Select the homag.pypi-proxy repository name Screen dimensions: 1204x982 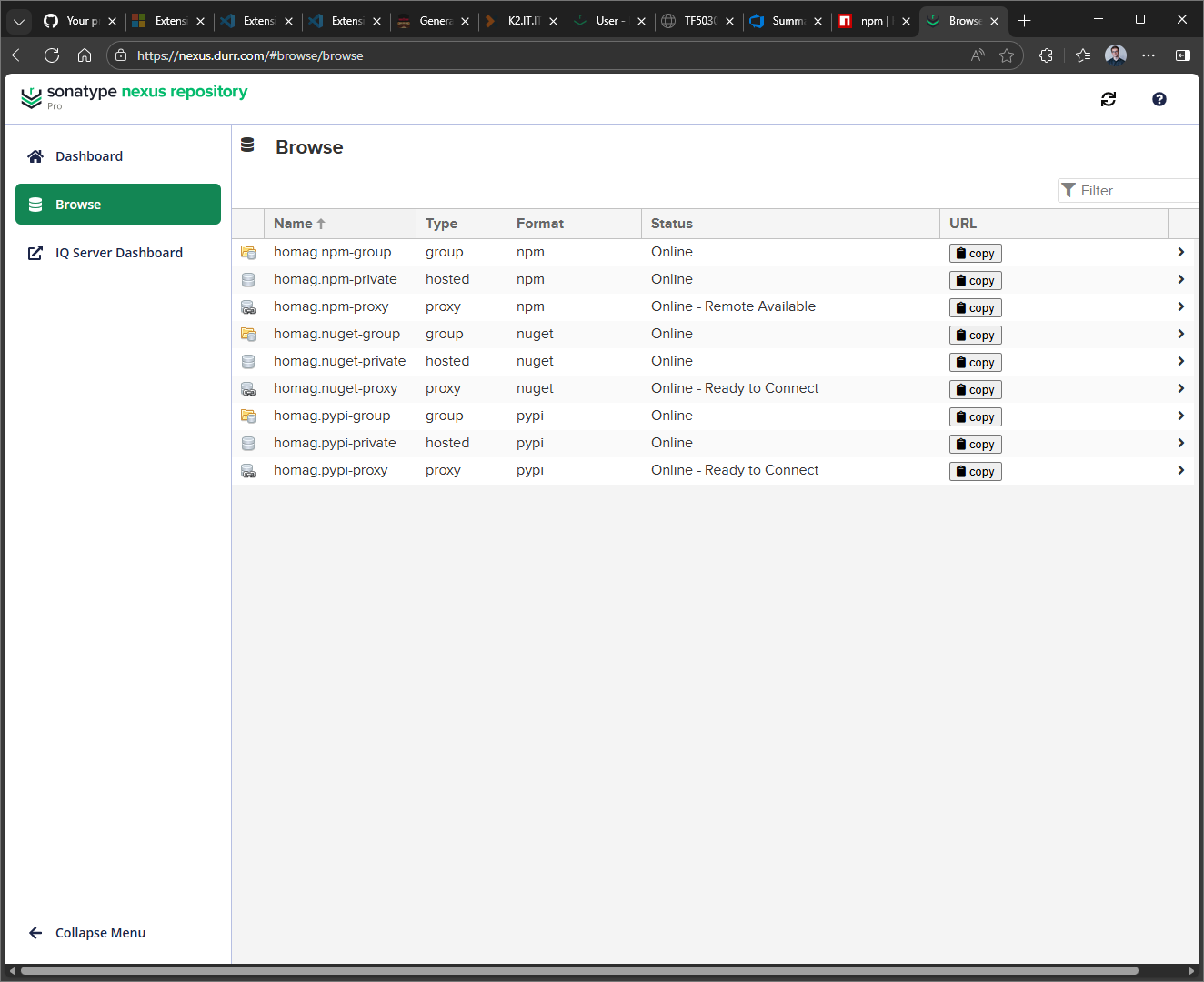(x=331, y=470)
